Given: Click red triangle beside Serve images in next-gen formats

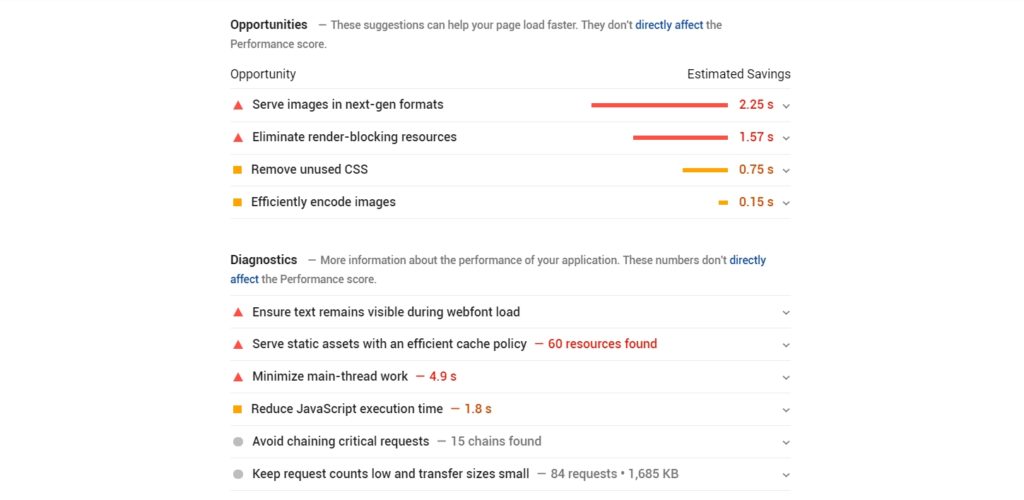Looking at the screenshot, I should pos(238,105).
